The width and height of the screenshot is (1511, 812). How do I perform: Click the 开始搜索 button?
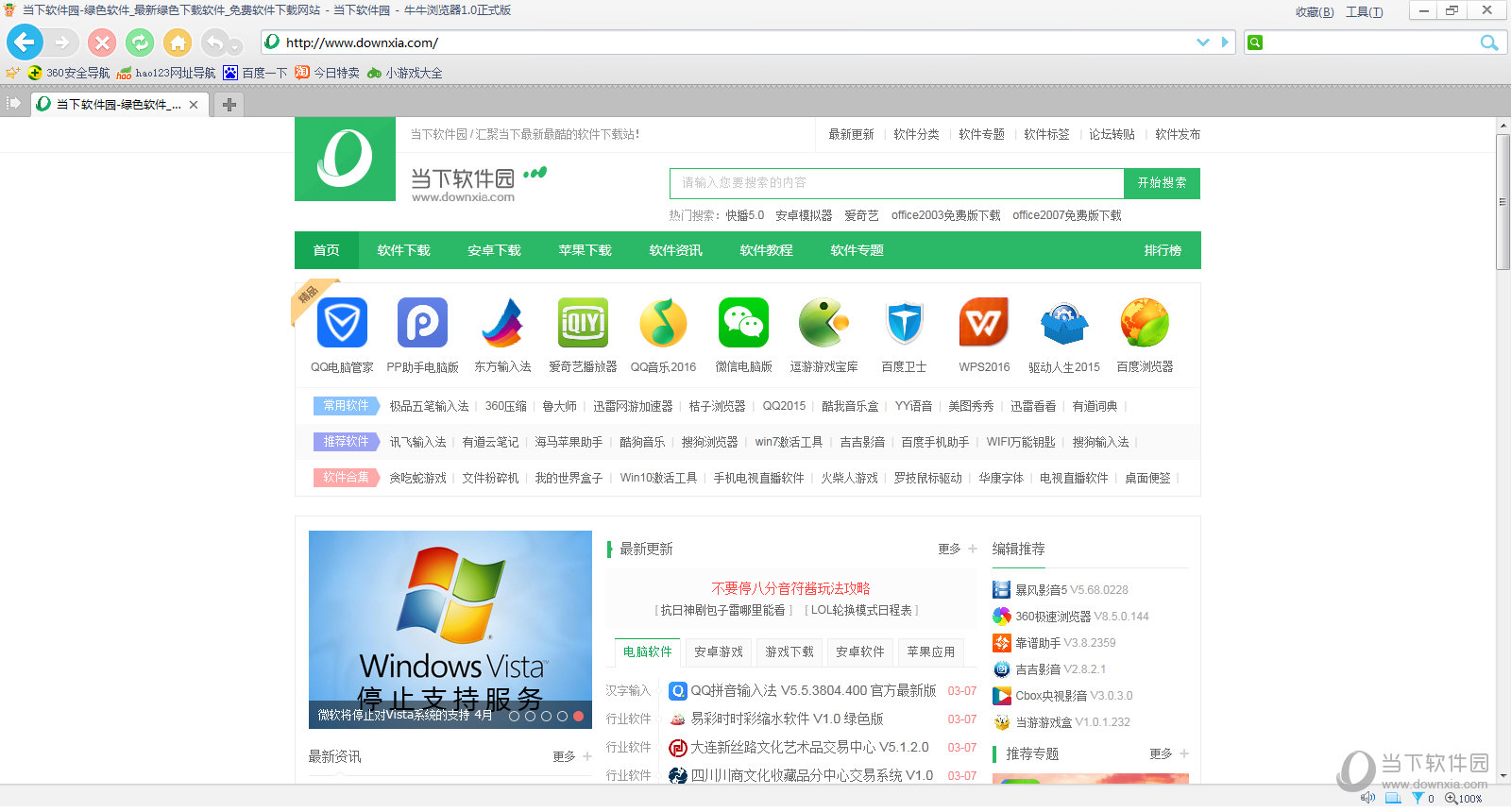tap(1162, 183)
